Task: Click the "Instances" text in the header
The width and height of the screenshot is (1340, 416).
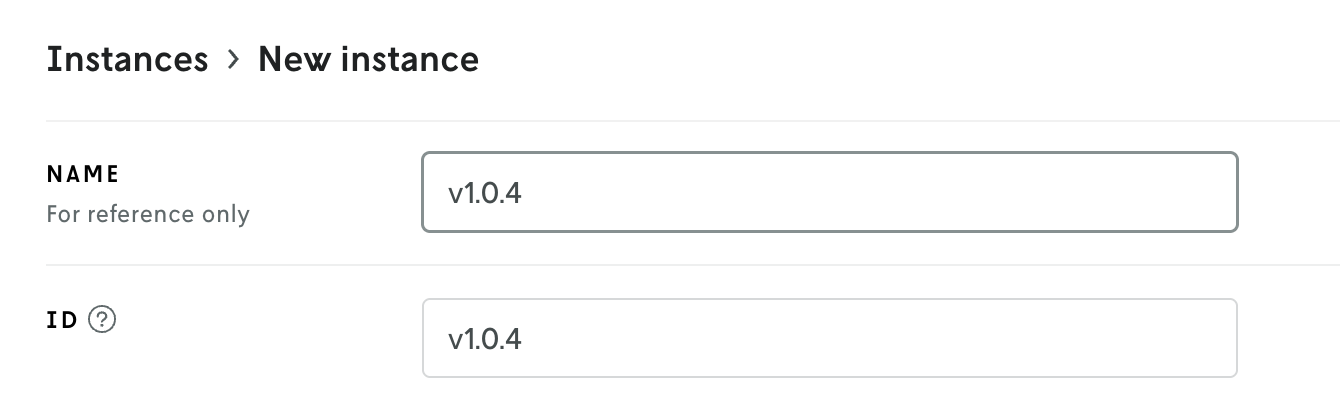Action: coord(127,60)
